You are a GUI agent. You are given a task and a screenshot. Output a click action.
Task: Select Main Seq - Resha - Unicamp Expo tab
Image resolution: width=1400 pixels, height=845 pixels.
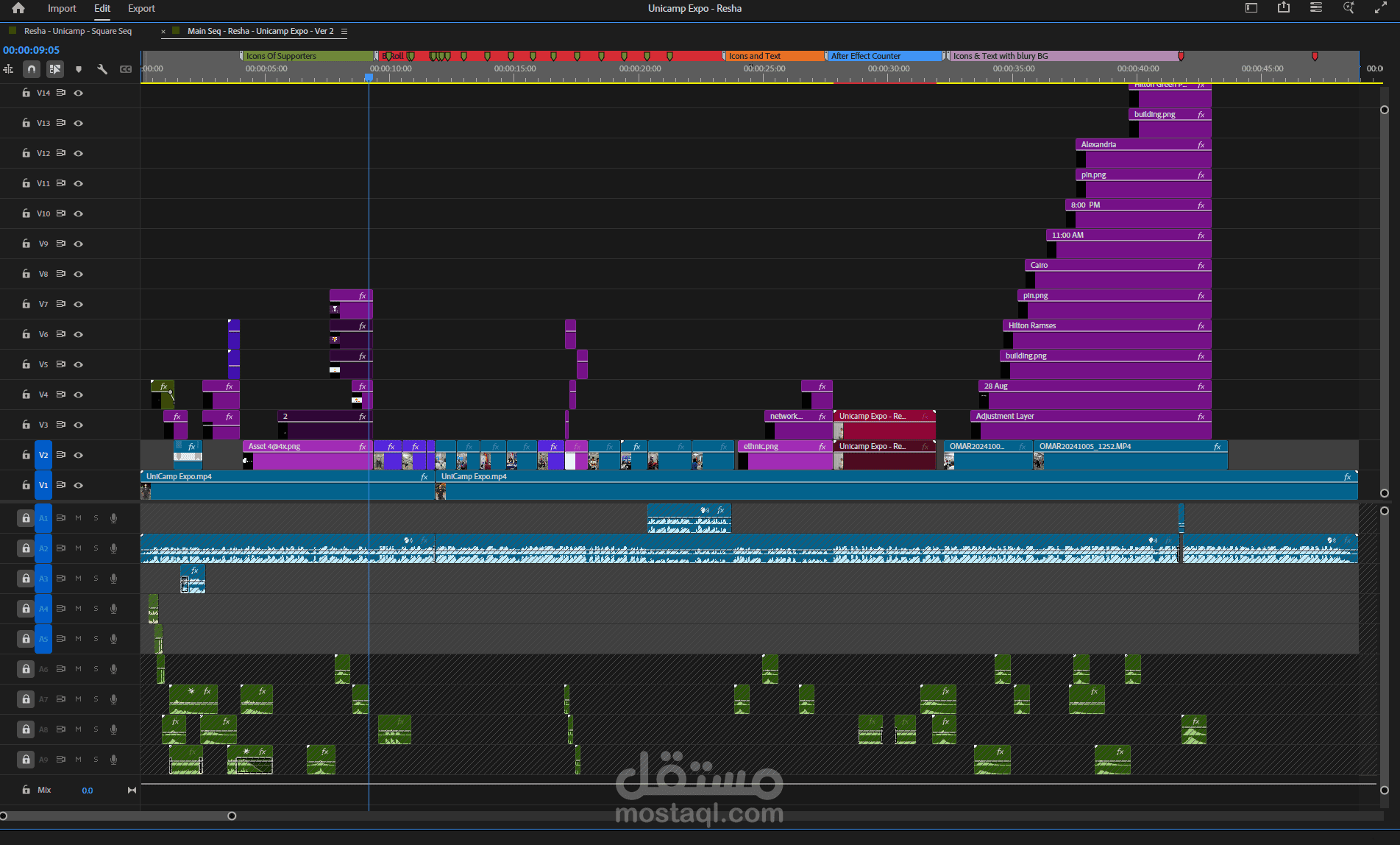(x=260, y=31)
